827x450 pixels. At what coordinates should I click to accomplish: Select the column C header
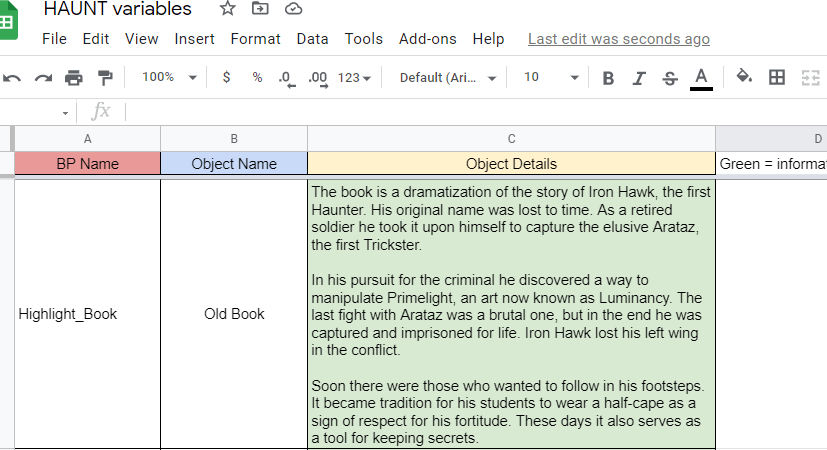coord(511,139)
